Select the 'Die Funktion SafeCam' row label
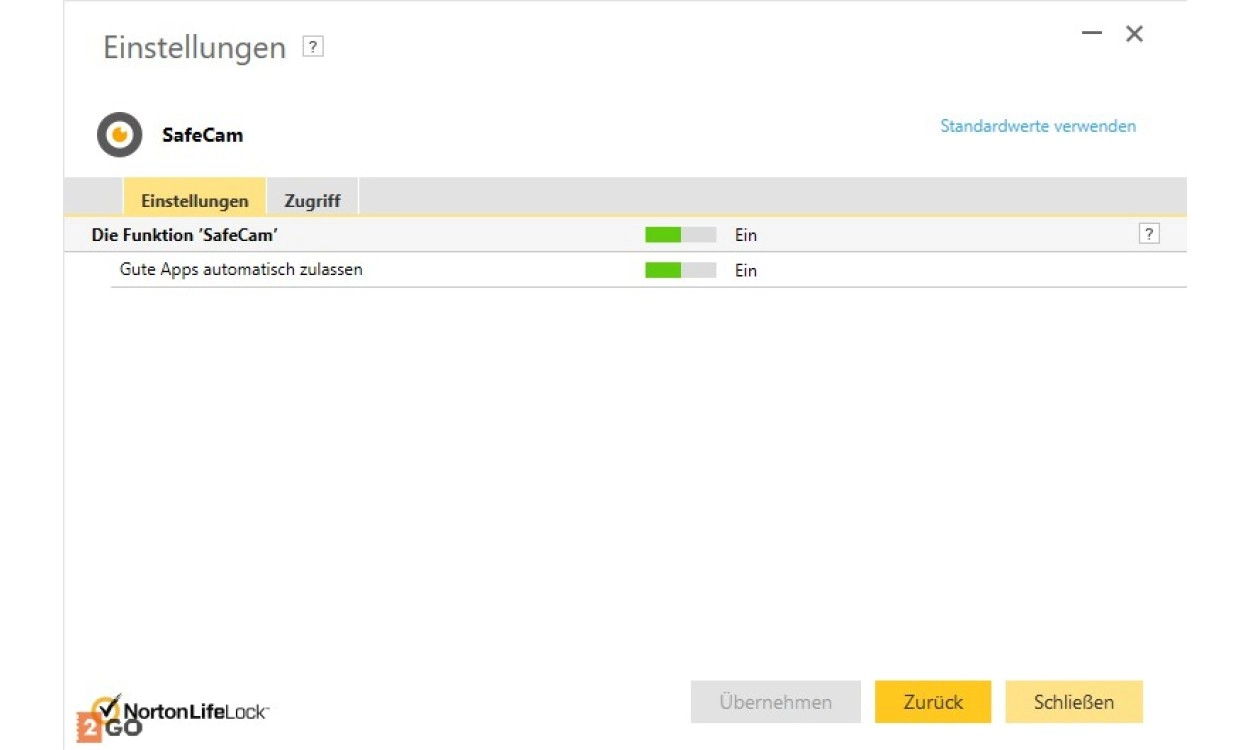 coord(184,235)
